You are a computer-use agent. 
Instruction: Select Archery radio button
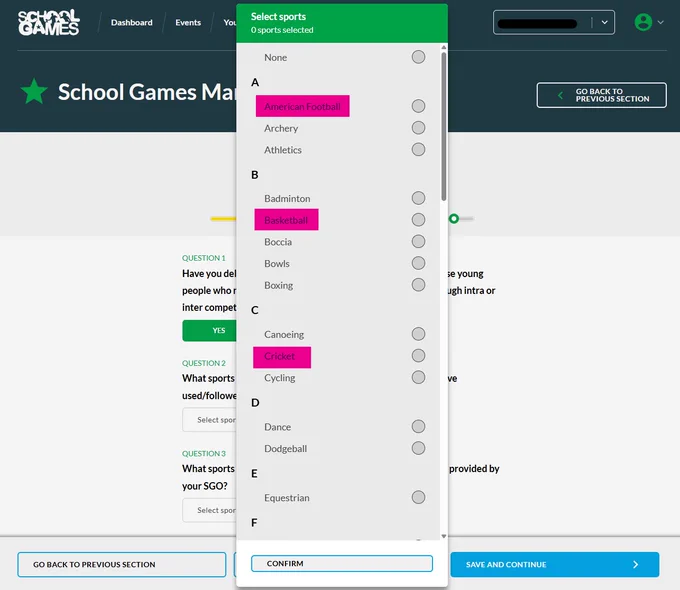(418, 128)
